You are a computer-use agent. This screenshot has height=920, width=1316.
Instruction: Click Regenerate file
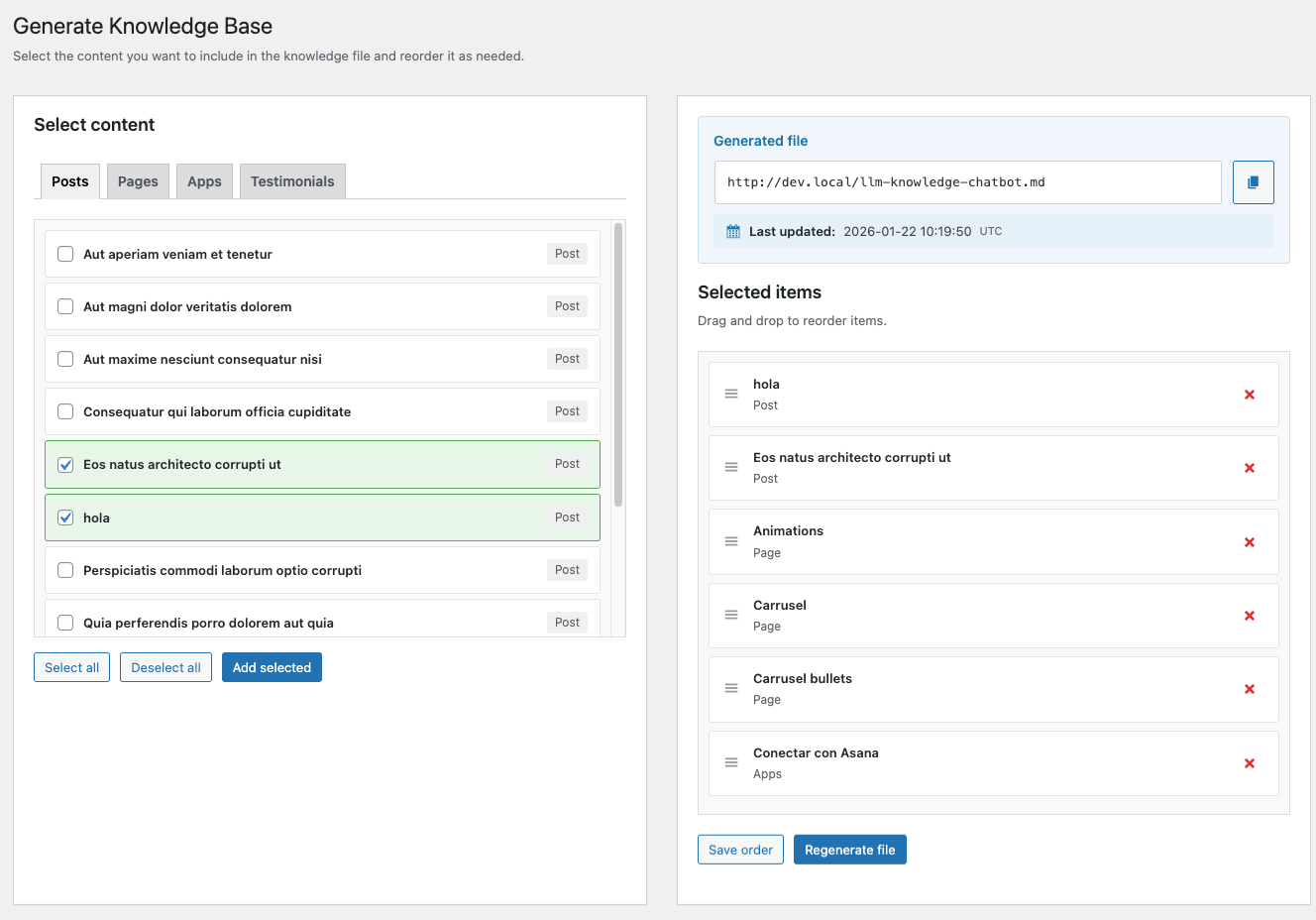(x=849, y=850)
